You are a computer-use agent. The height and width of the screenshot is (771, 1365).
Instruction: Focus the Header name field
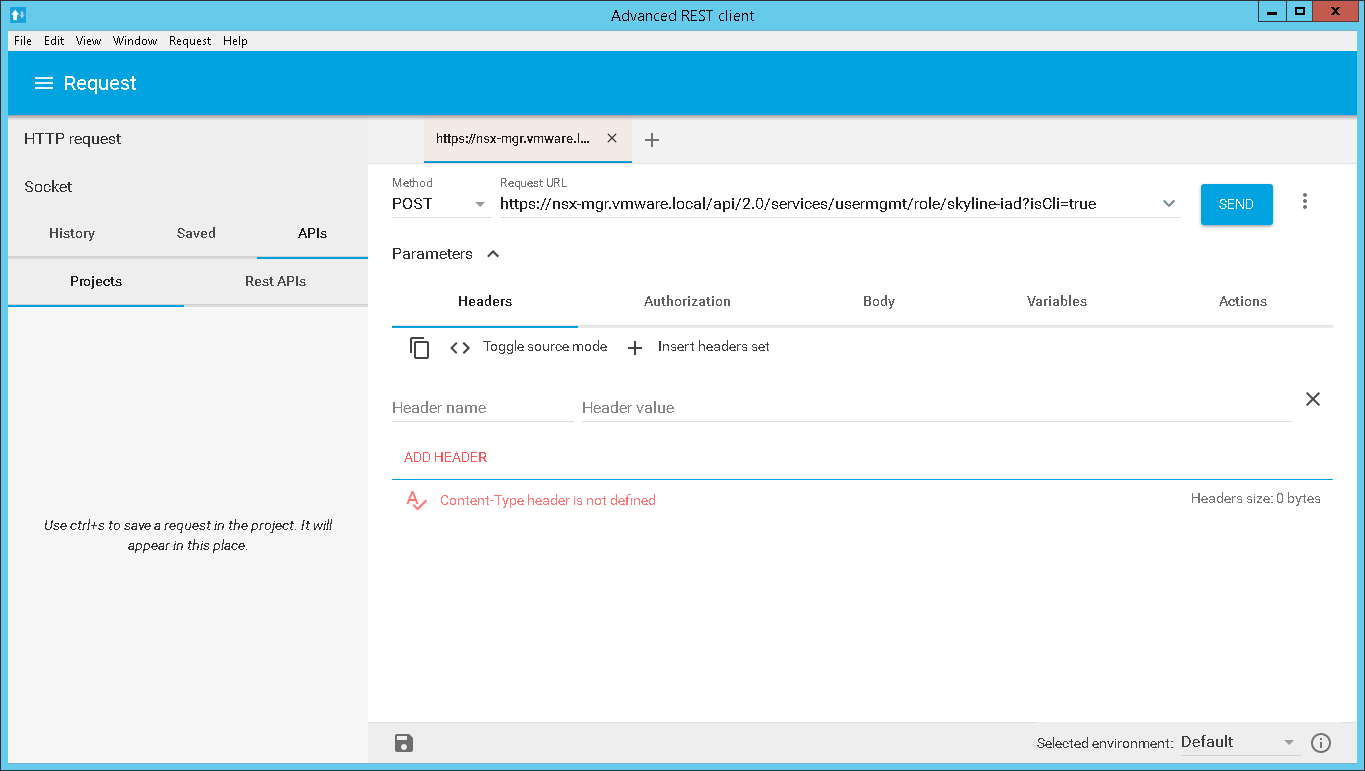point(483,408)
